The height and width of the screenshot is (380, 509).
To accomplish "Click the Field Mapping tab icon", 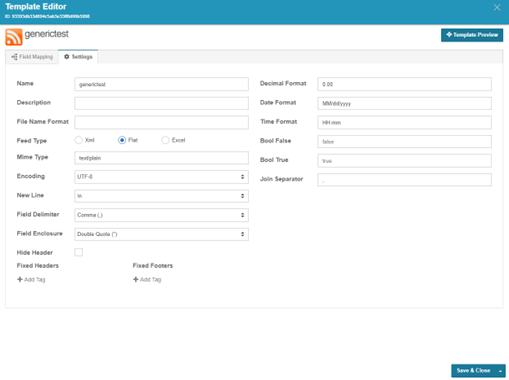I will pyautogui.click(x=14, y=57).
